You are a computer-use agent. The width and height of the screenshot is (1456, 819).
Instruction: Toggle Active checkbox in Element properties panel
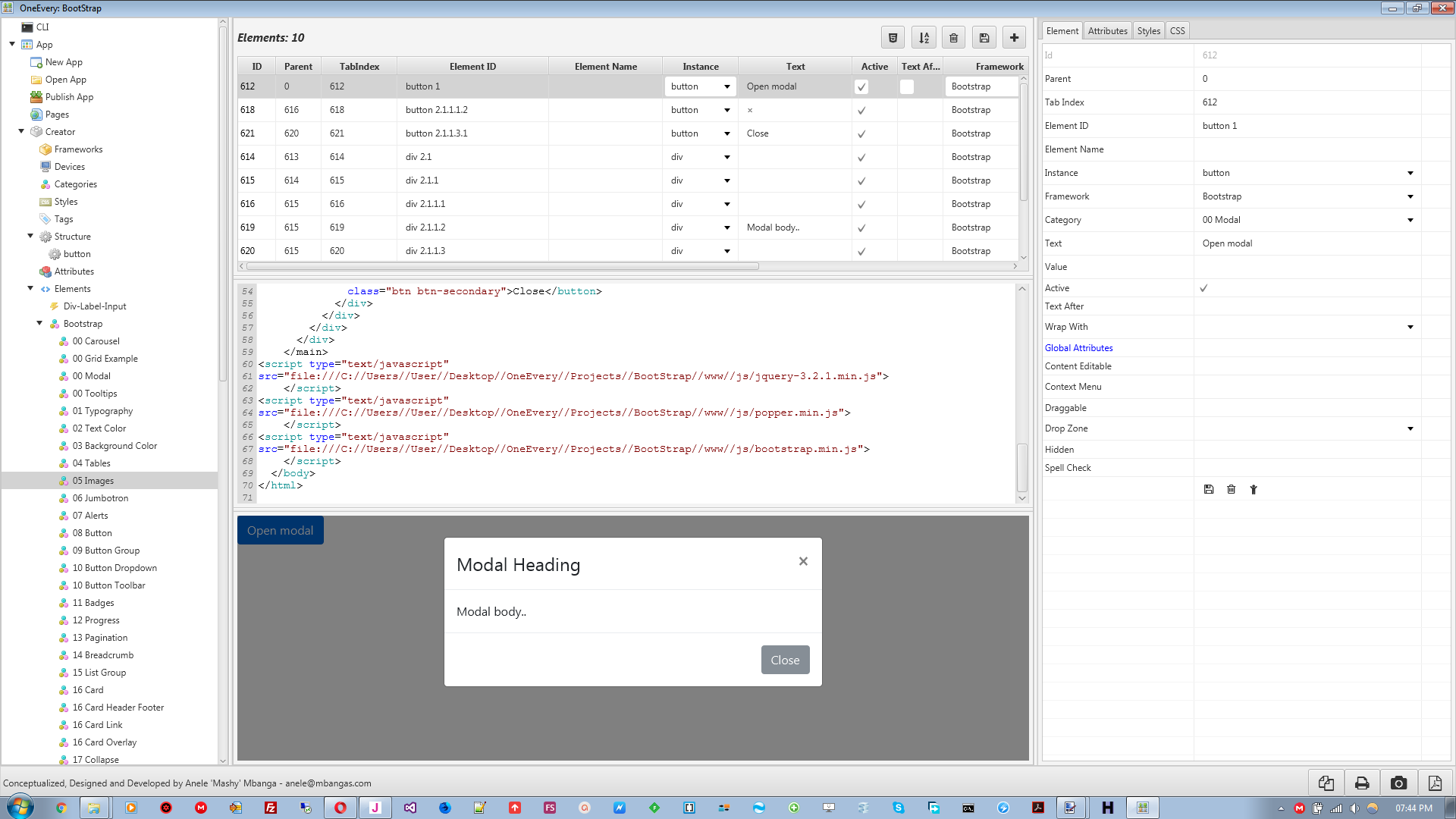pos(1203,288)
